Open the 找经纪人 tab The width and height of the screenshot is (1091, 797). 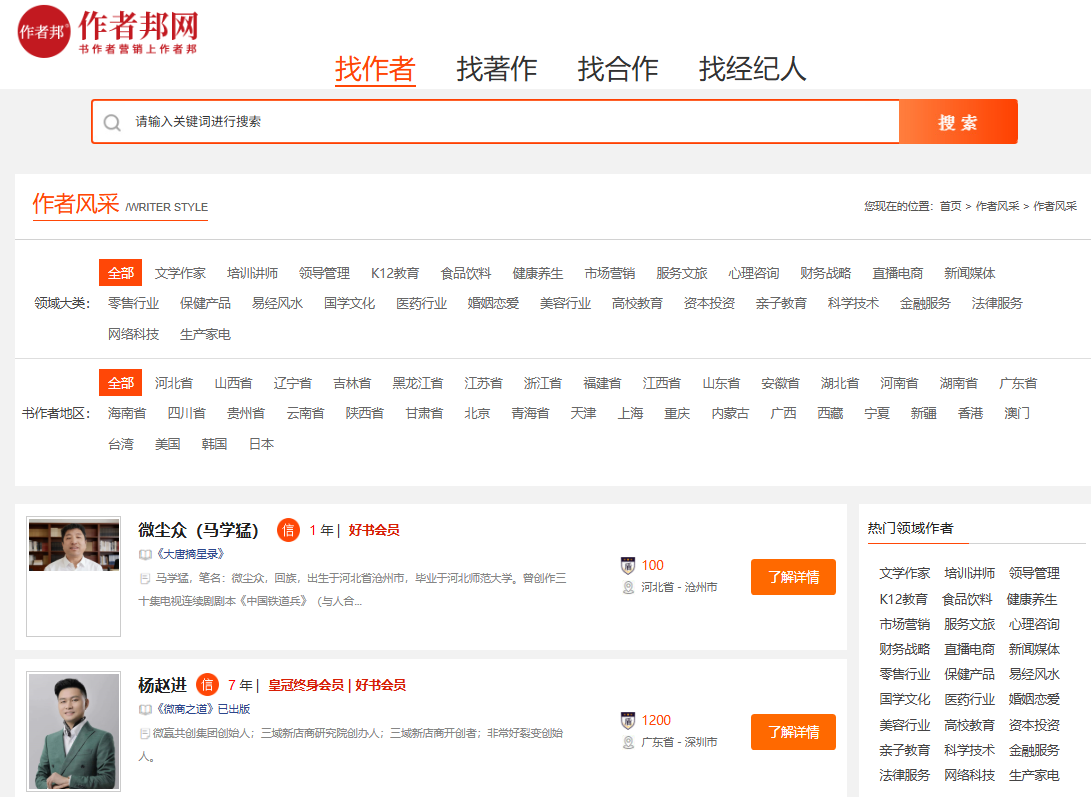click(752, 69)
